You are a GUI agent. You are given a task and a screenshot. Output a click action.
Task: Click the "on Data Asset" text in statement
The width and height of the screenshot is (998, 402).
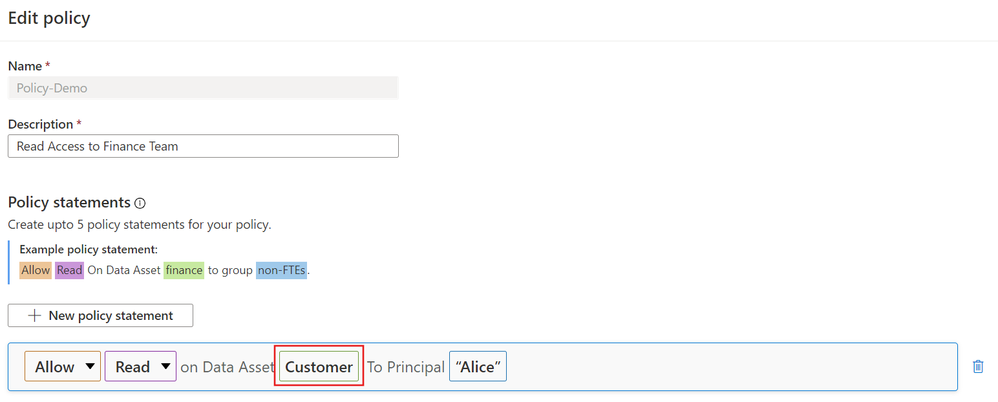click(x=227, y=367)
